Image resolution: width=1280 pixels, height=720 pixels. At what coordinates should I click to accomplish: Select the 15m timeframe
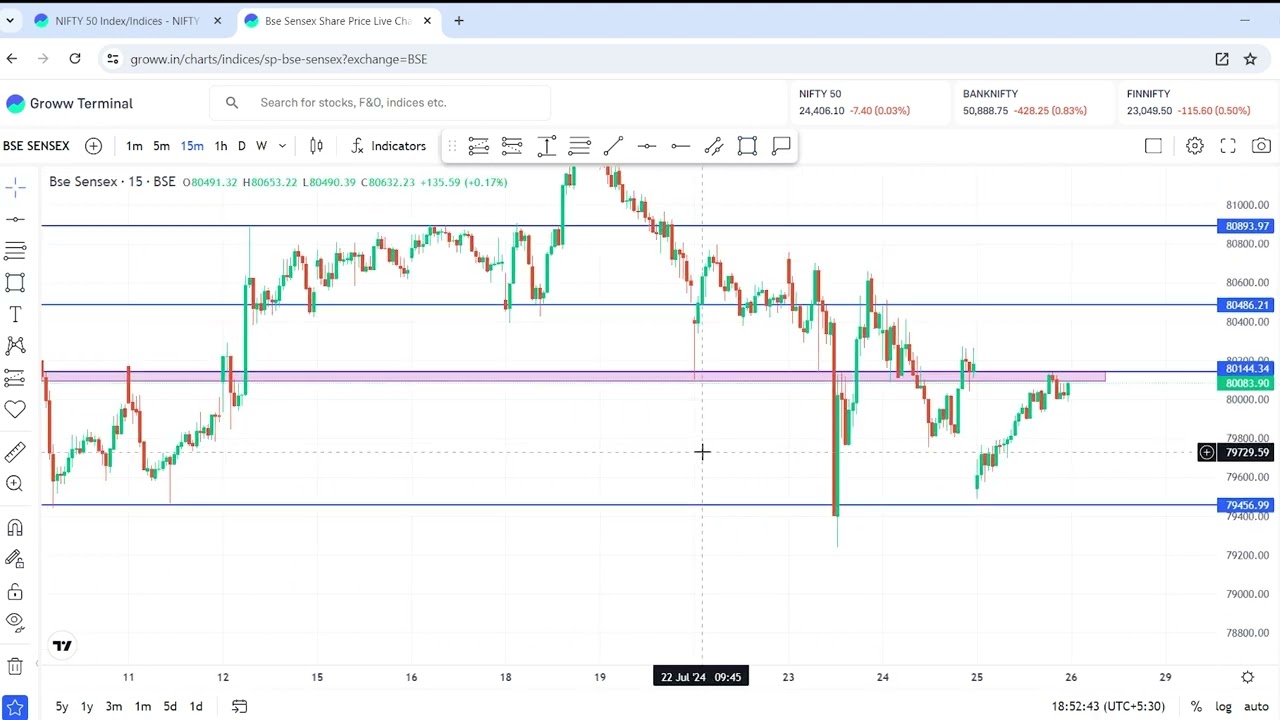pyautogui.click(x=192, y=146)
